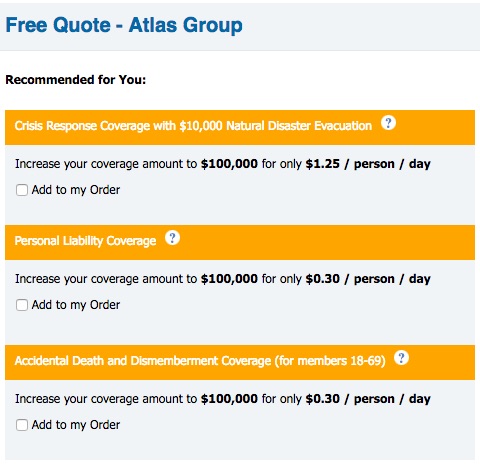The width and height of the screenshot is (480, 466).
Task: Click the $100,000 amount in Personal Liability section
Action: click(229, 279)
